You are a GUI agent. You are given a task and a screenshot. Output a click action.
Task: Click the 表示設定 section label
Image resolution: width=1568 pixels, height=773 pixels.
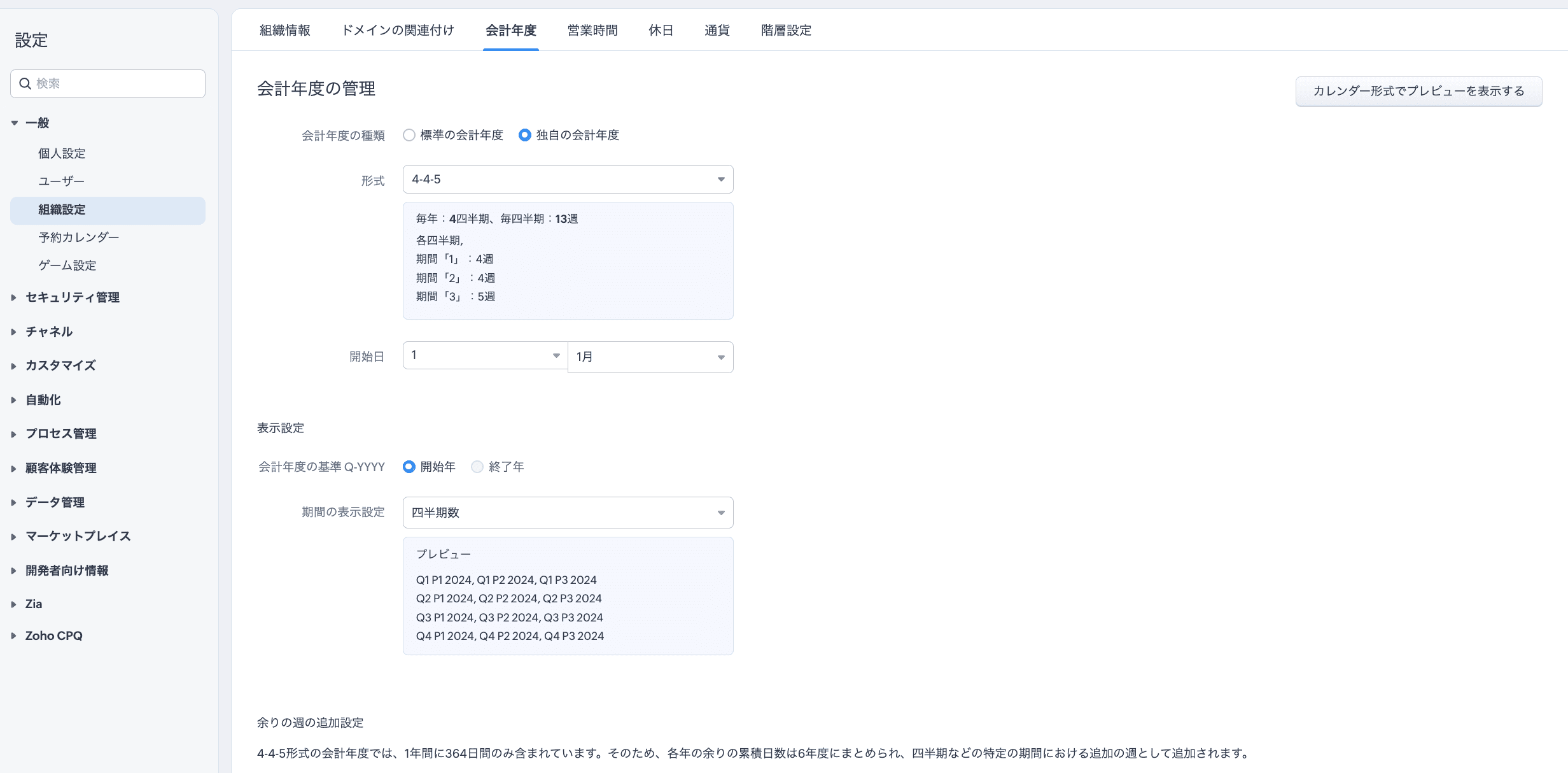(281, 428)
